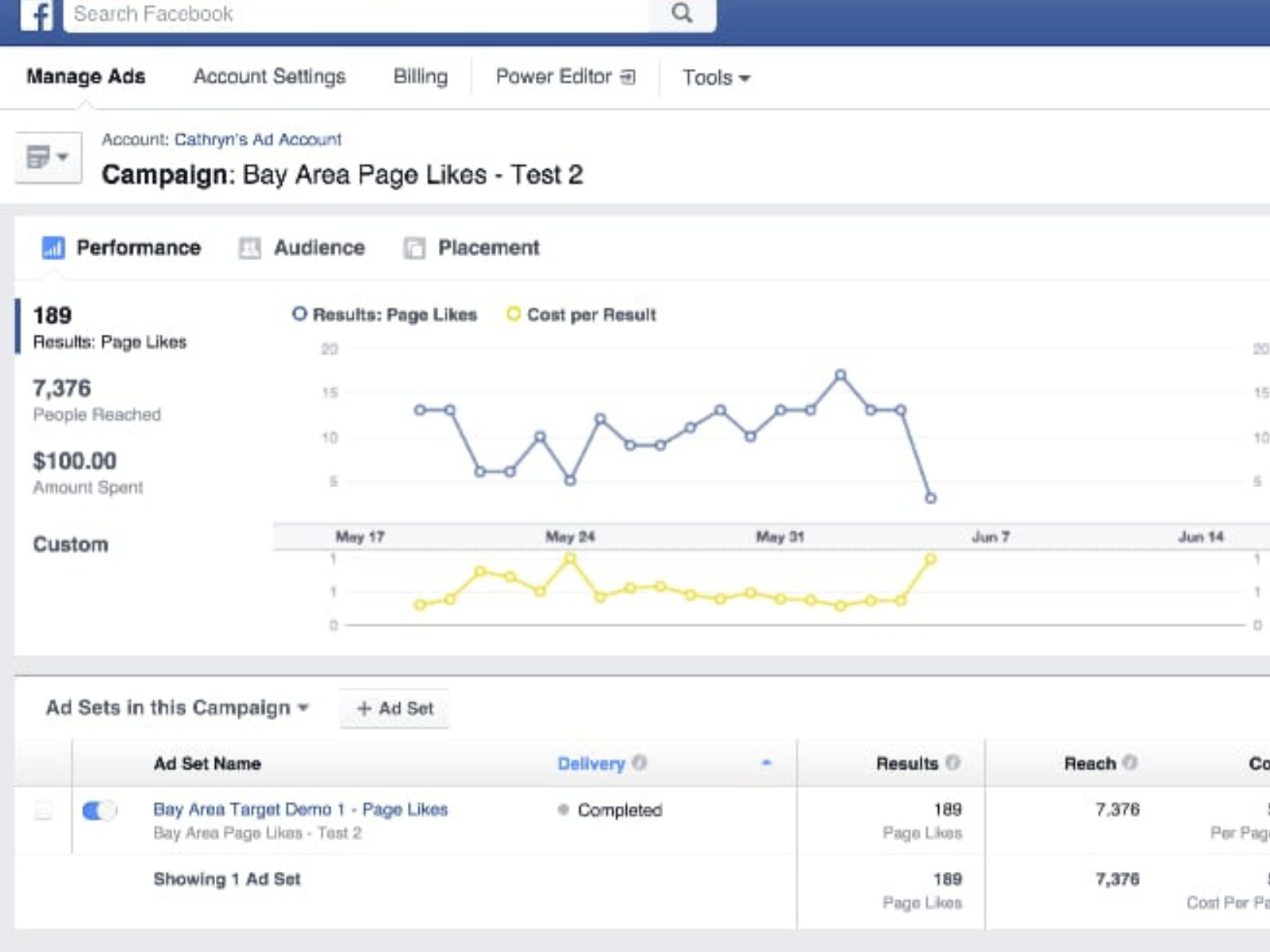Expand Ad Sets in this Campaign dropdown
The height and width of the screenshot is (952, 1270).
point(177,708)
